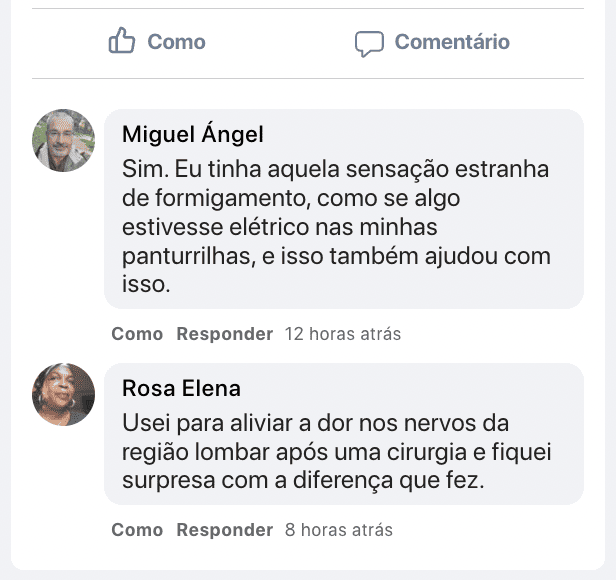Like Rosa Elena's comment via "Como"

[137, 530]
